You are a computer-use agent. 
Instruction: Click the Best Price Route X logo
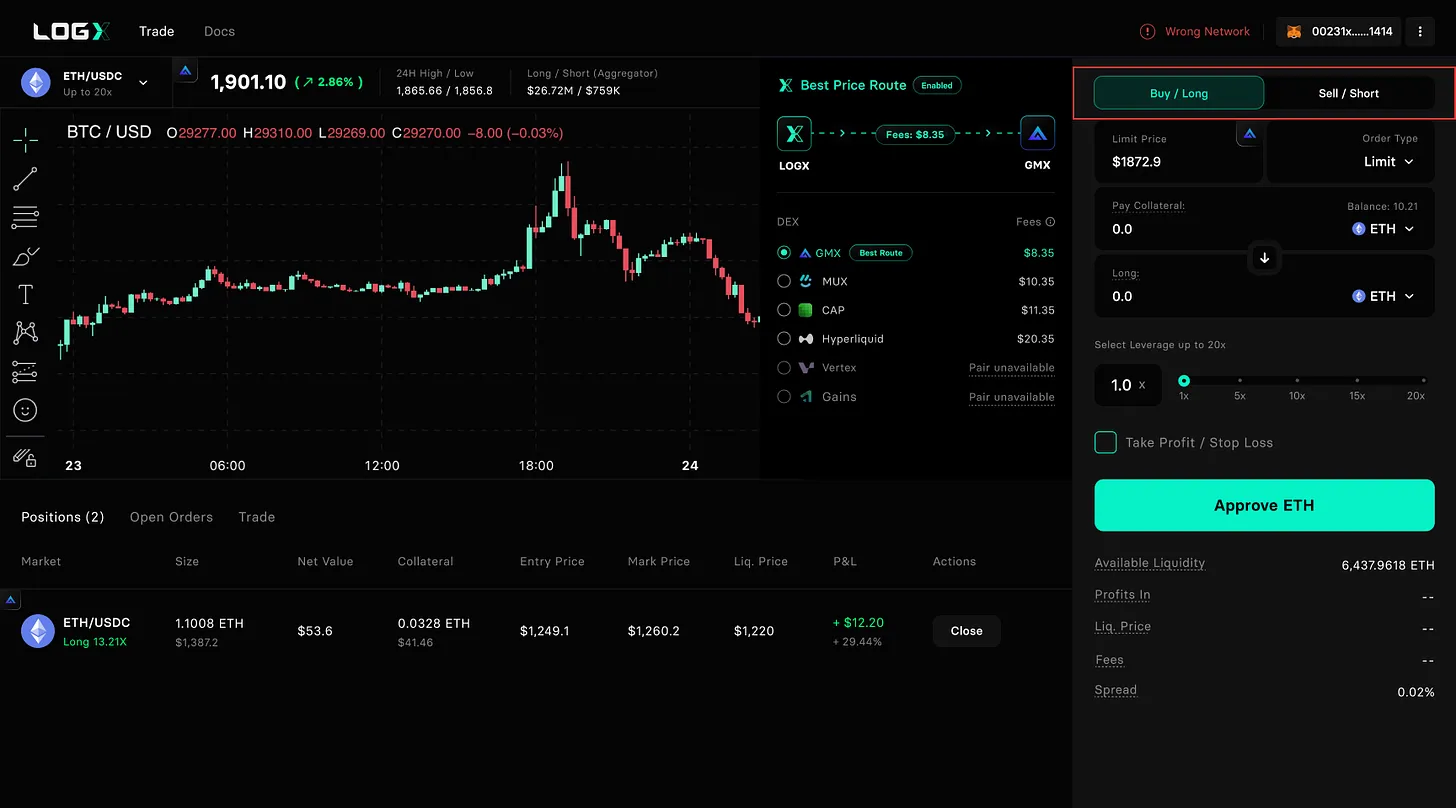pos(785,85)
